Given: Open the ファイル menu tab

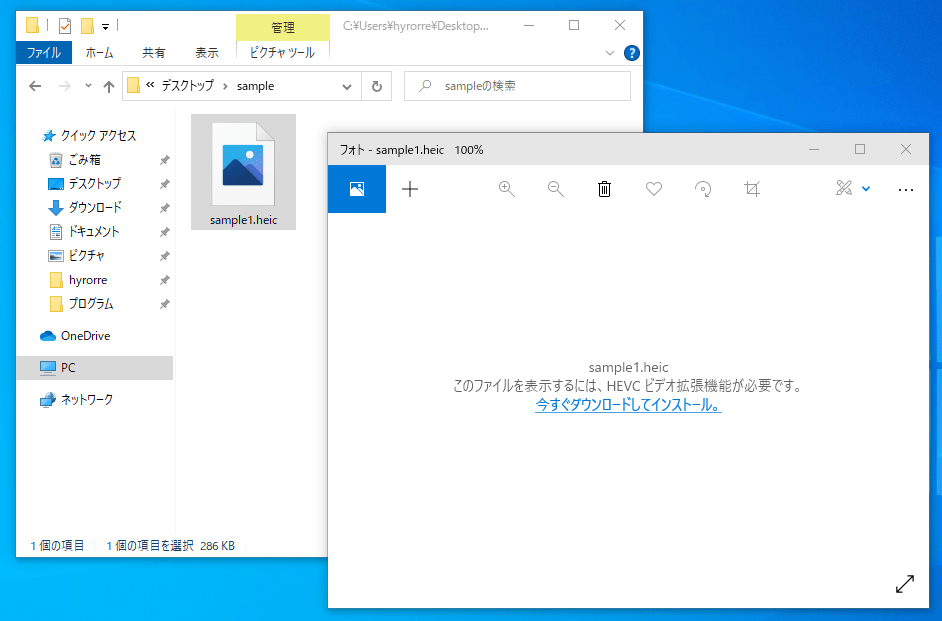Looking at the screenshot, I should pyautogui.click(x=44, y=53).
